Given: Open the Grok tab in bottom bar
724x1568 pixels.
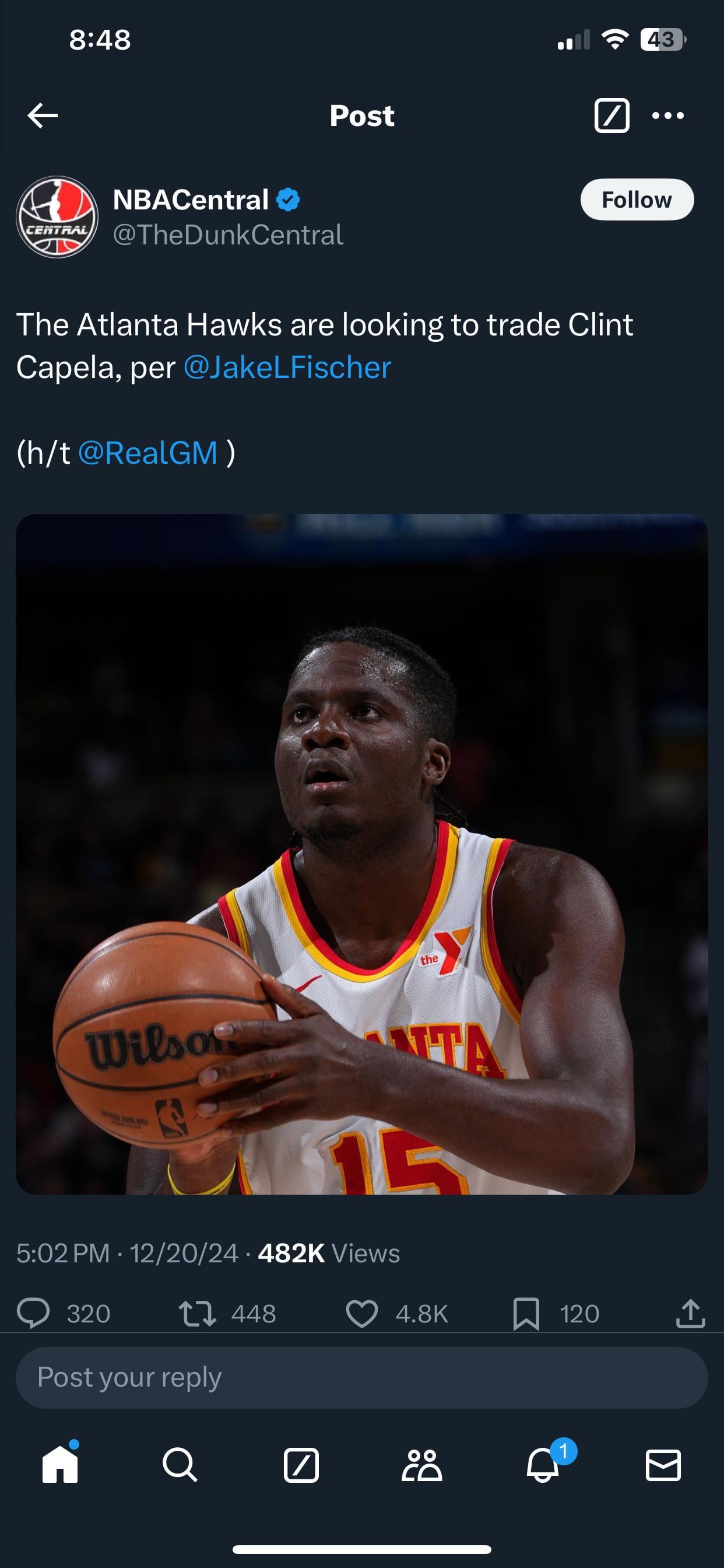Looking at the screenshot, I should (301, 1465).
